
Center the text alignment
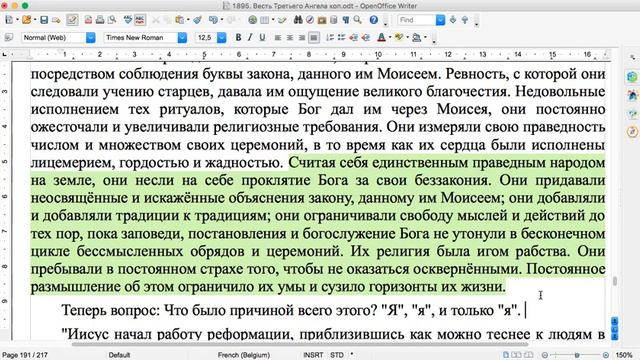[x=290, y=38]
